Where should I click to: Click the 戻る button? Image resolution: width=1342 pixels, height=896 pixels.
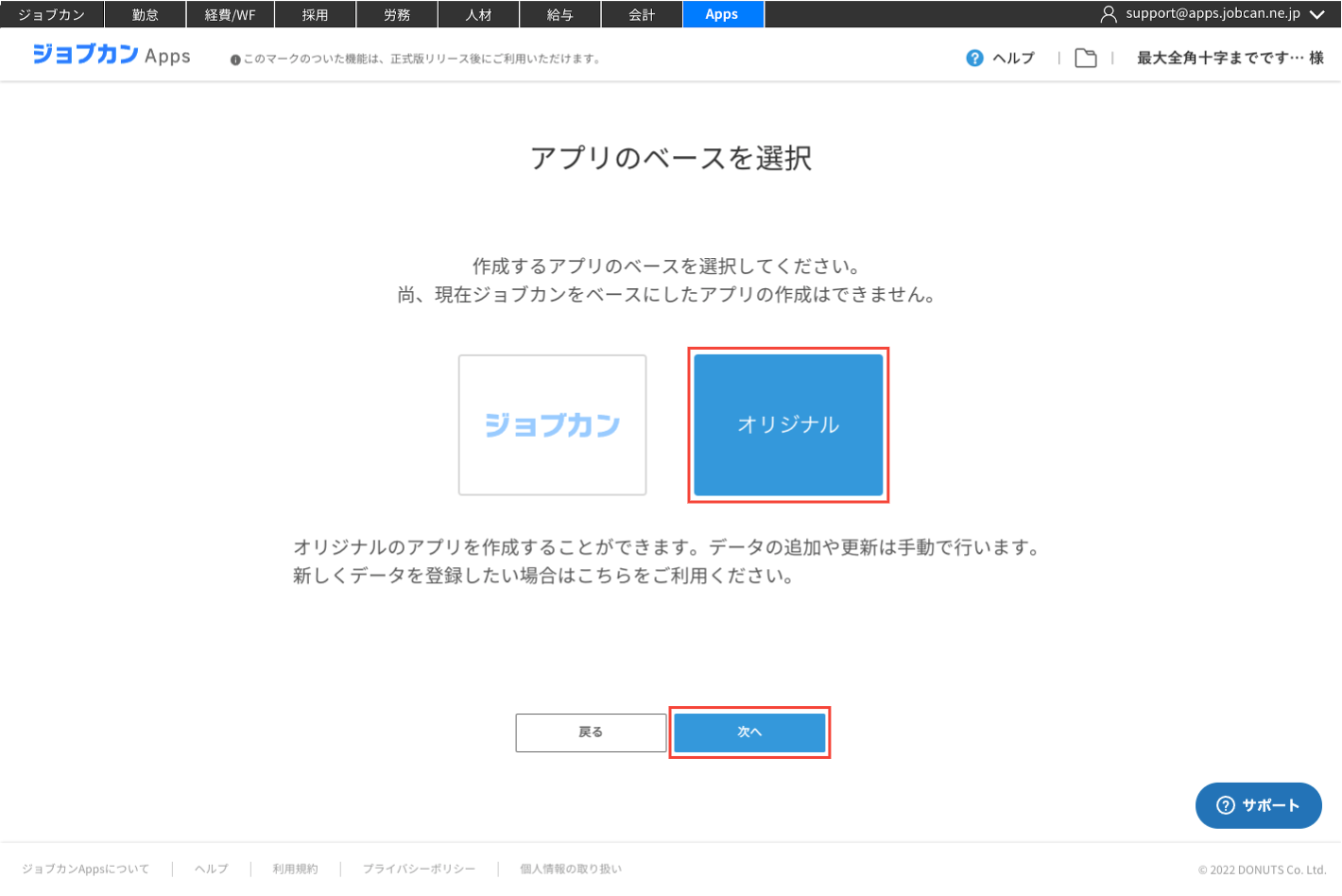(591, 732)
